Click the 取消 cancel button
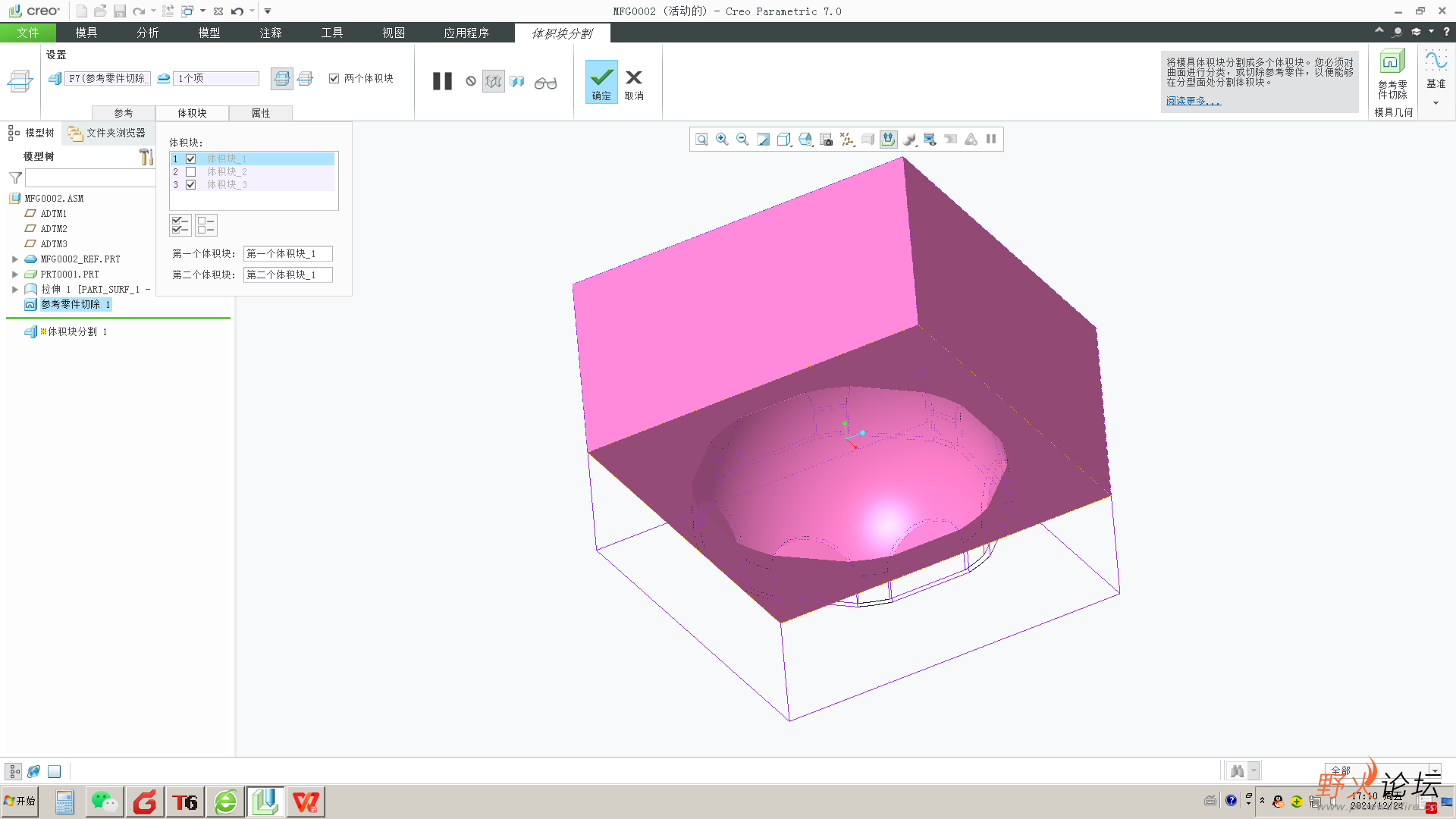This screenshot has height=819, width=1456. pyautogui.click(x=634, y=84)
